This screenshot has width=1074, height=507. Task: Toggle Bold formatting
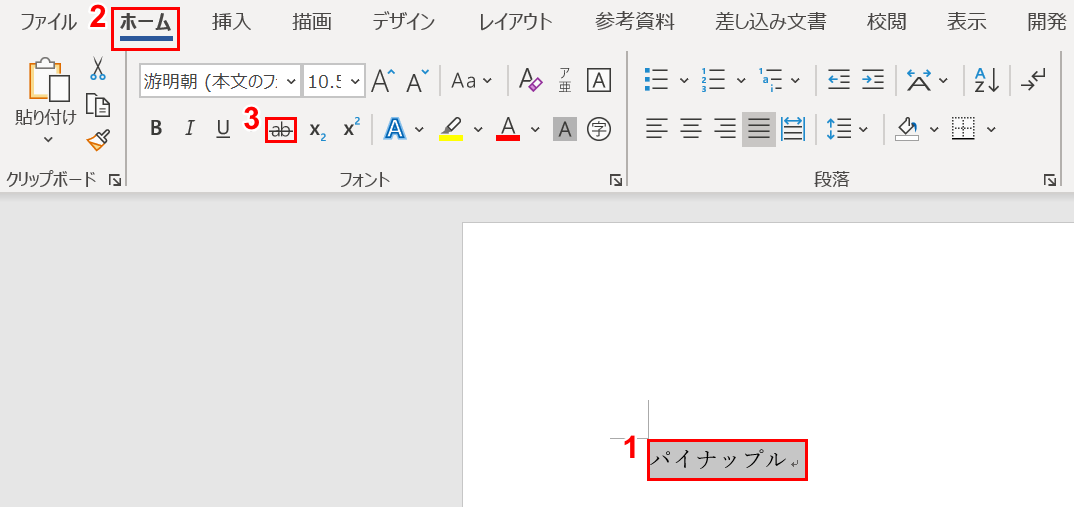click(x=156, y=129)
